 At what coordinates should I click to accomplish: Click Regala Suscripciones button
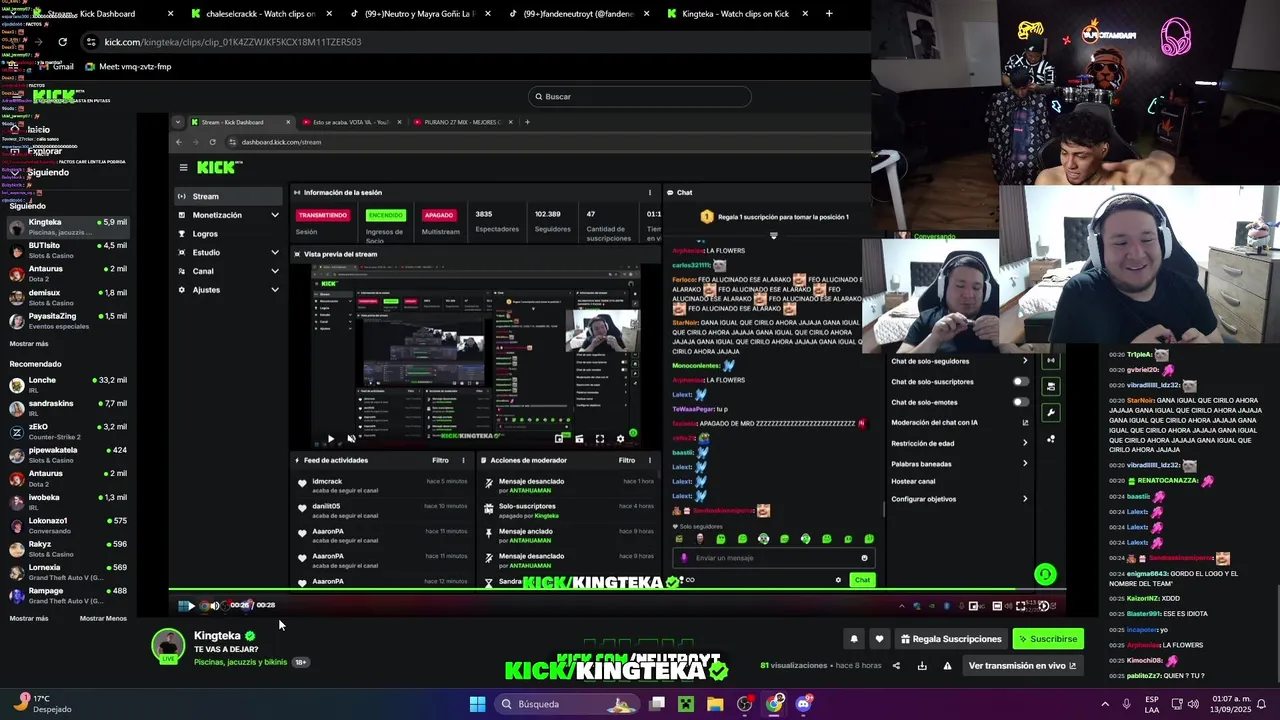coord(951,639)
